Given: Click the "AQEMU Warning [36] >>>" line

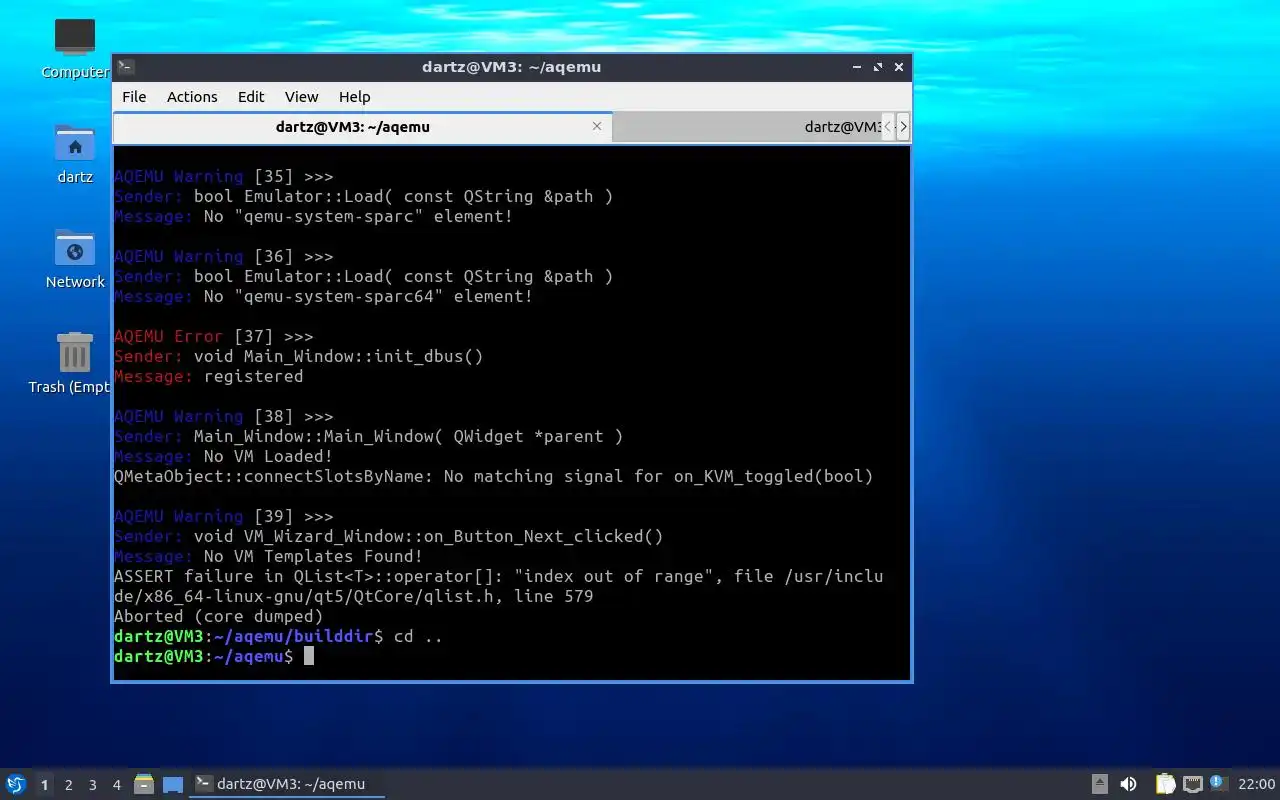Looking at the screenshot, I should coord(224,256).
